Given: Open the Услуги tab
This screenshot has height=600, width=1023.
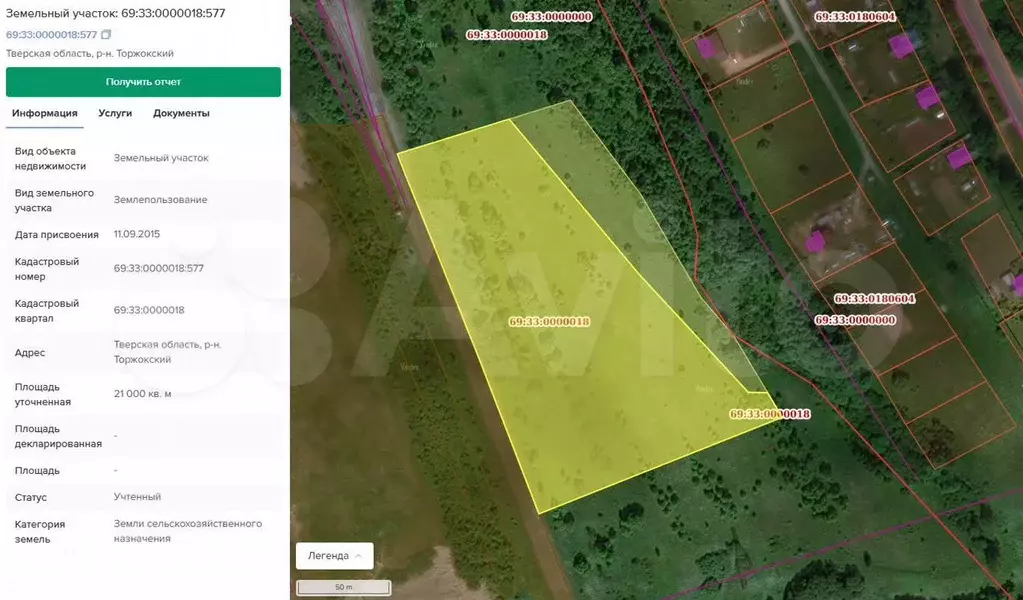Looking at the screenshot, I should 115,113.
